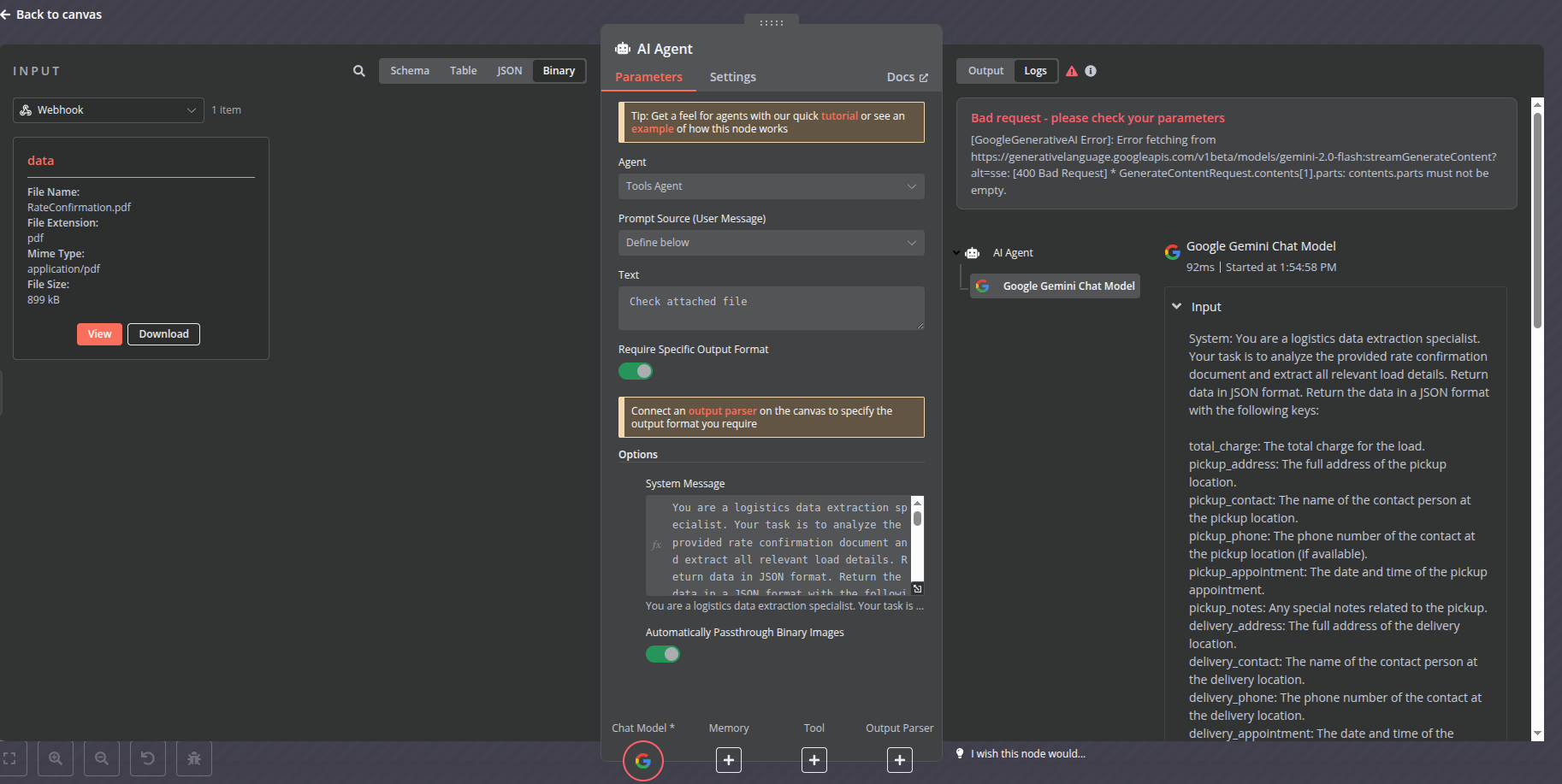Collapse the AI Agent log tree
The width and height of the screenshot is (1562, 784).
click(956, 253)
